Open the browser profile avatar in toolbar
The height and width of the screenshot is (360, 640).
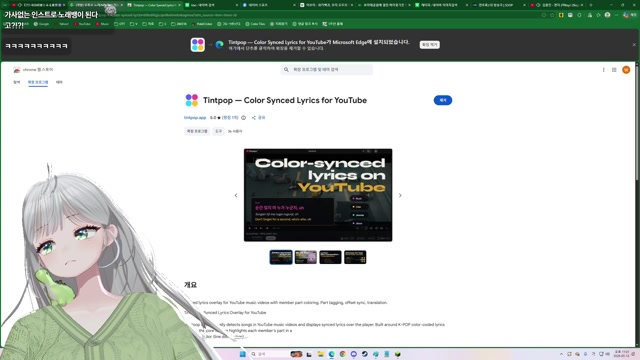tap(607, 15)
